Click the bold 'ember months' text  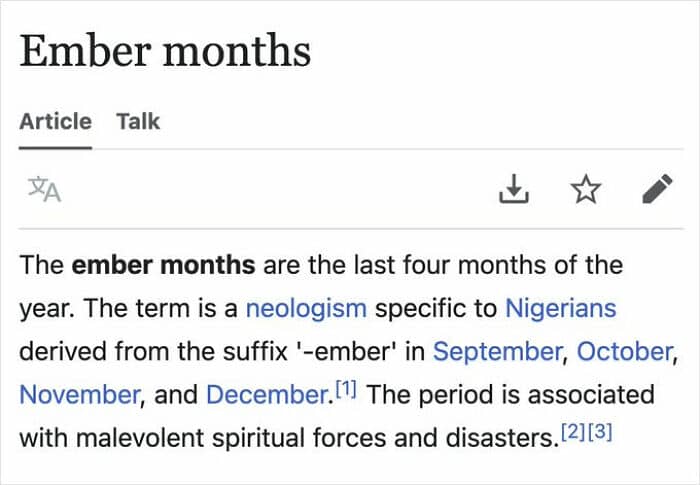164,266
